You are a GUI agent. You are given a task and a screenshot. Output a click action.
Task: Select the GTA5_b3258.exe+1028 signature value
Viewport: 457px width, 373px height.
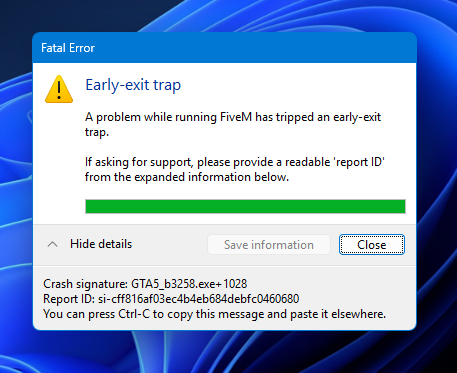pos(189,284)
